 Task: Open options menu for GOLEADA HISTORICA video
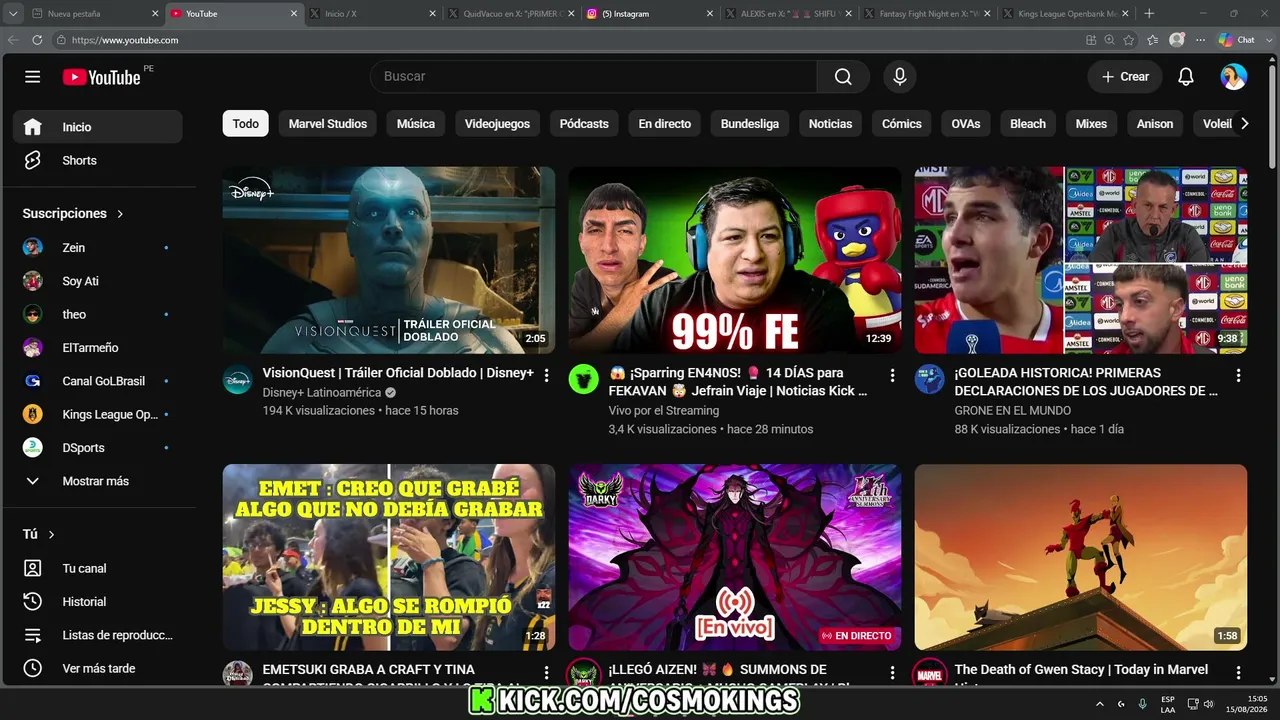click(1238, 376)
